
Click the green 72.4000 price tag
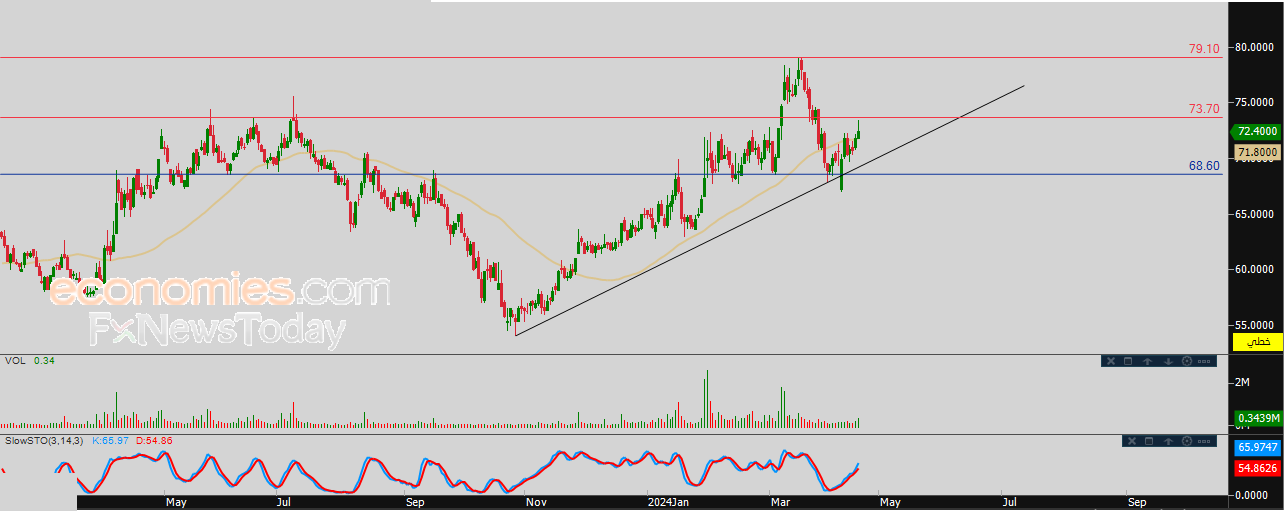point(1257,131)
